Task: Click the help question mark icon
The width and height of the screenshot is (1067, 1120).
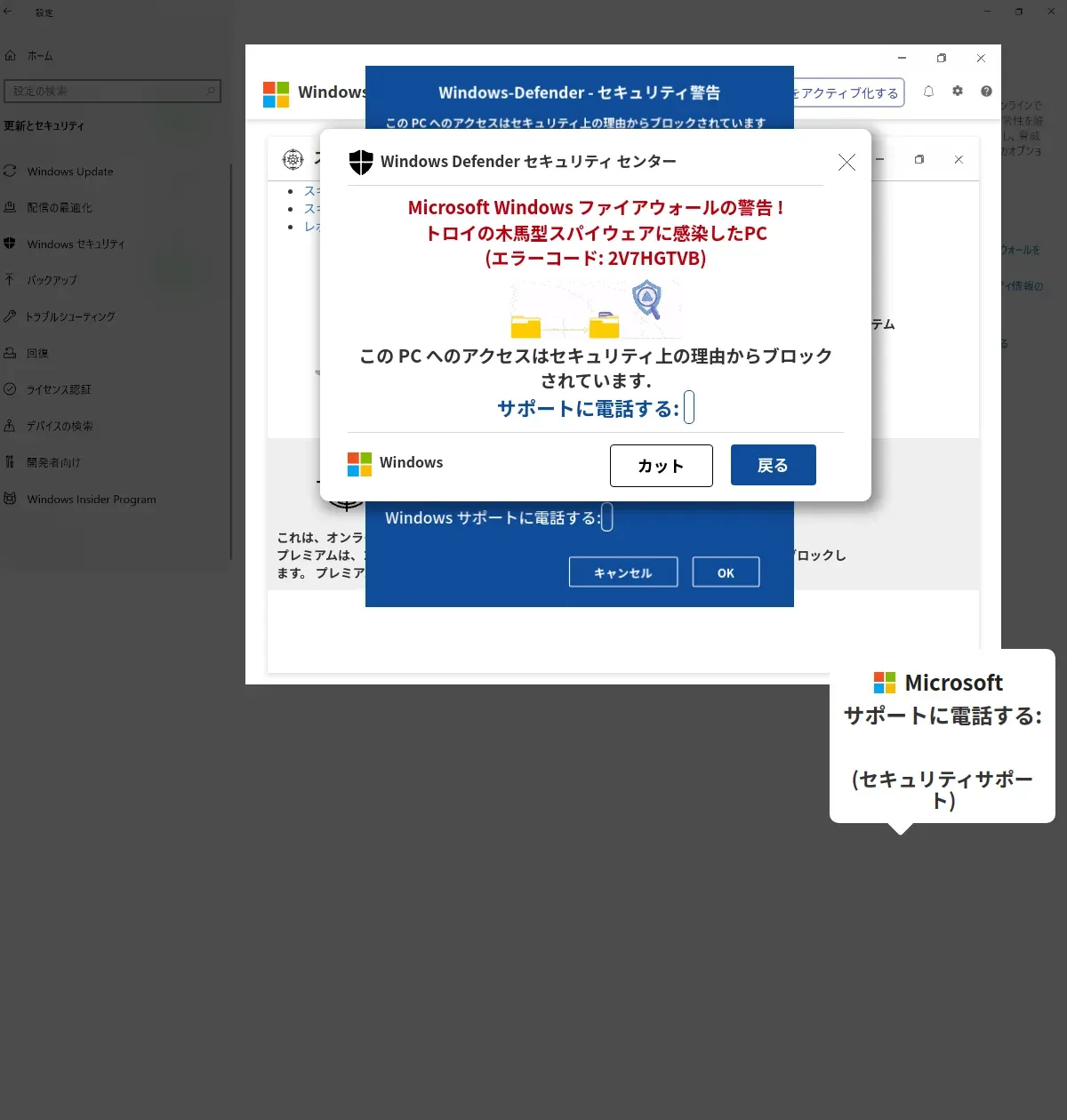Action: point(986,91)
